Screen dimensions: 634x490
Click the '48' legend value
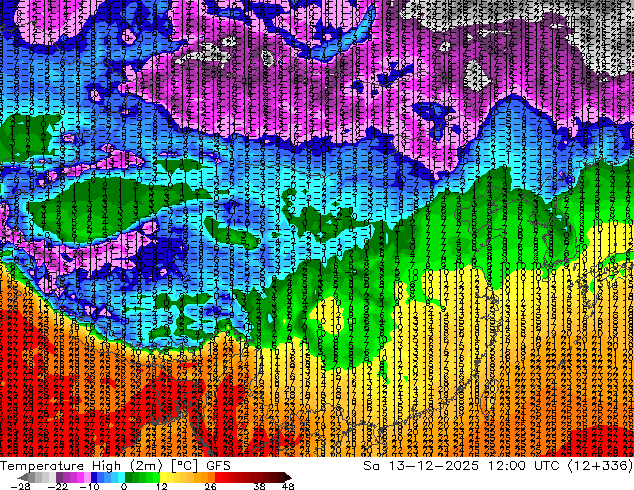(288, 486)
